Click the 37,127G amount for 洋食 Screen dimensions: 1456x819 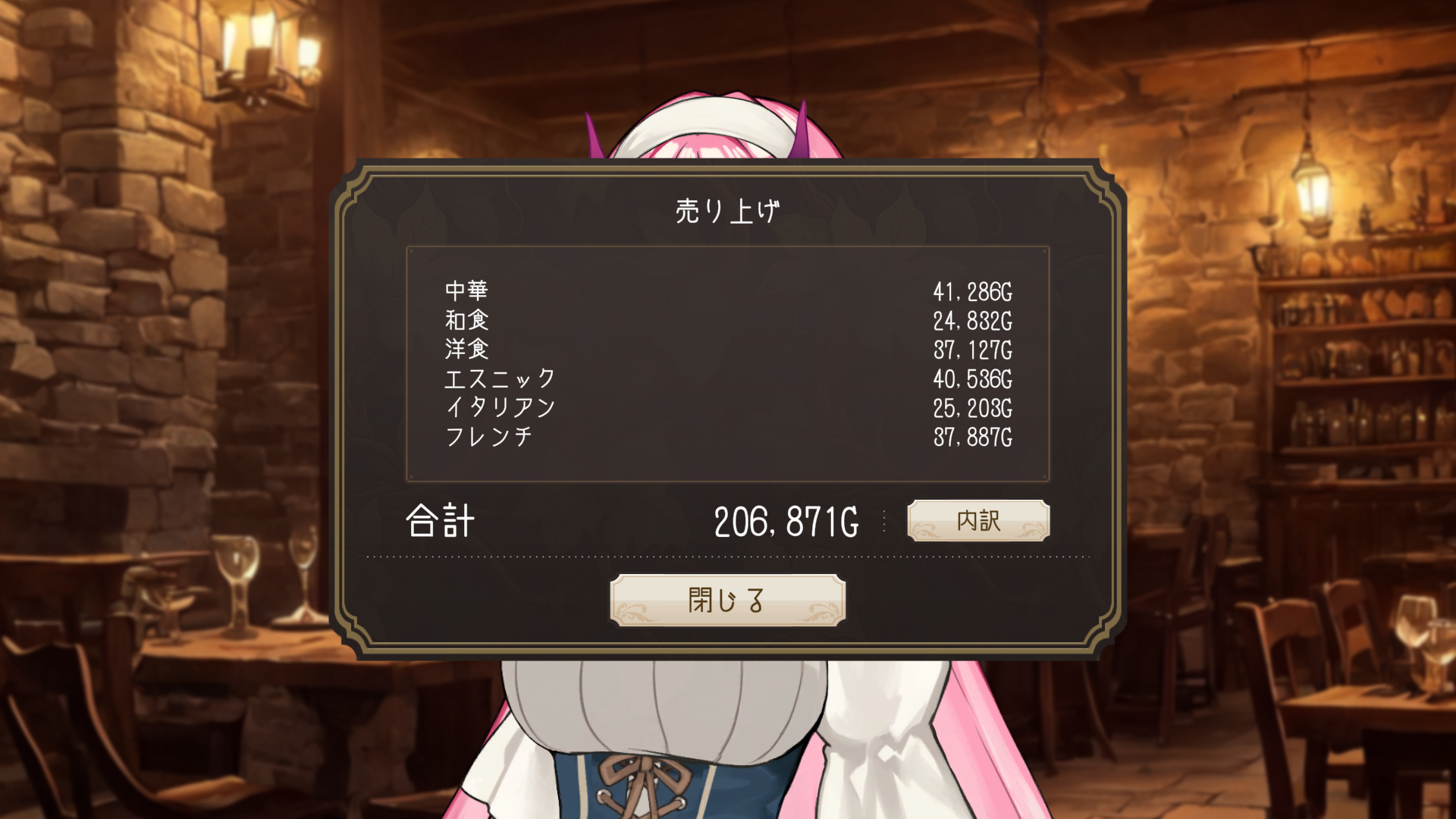click(x=973, y=350)
